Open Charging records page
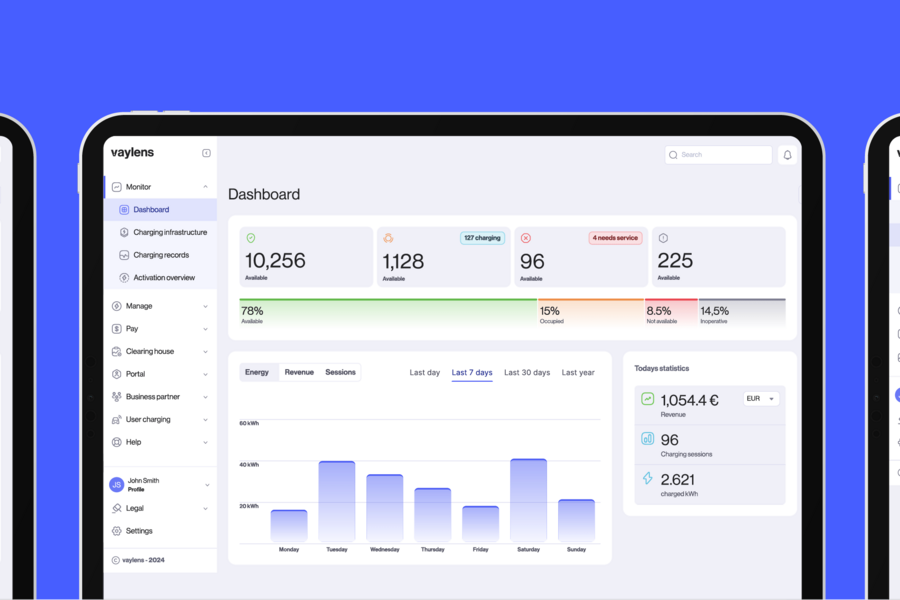The width and height of the screenshot is (900, 600). coord(161,255)
